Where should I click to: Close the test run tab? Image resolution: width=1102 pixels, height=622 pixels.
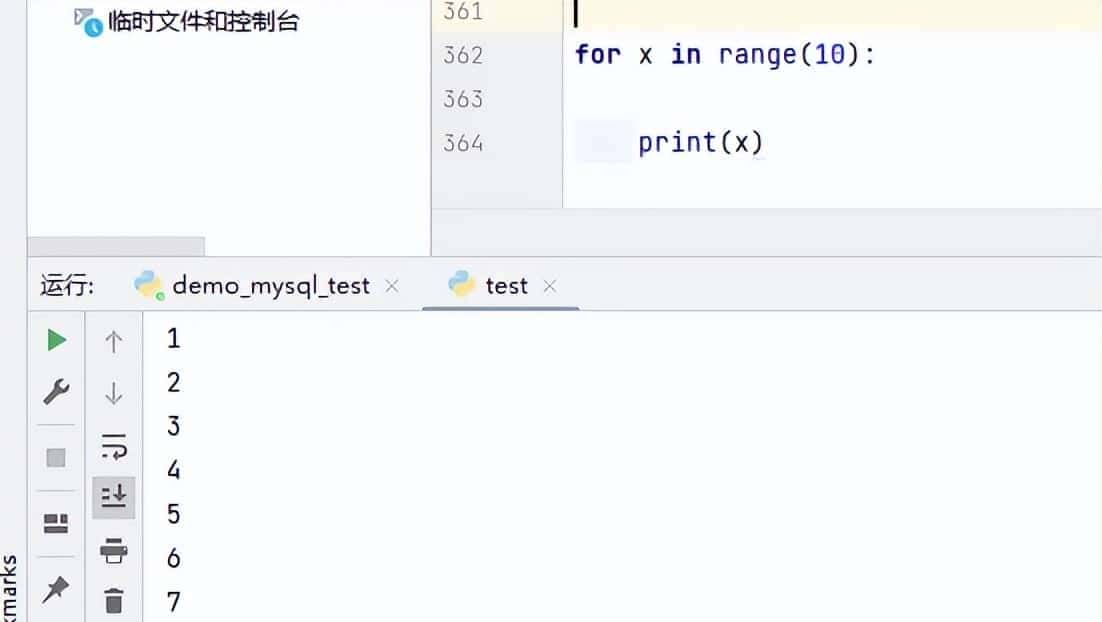click(549, 286)
